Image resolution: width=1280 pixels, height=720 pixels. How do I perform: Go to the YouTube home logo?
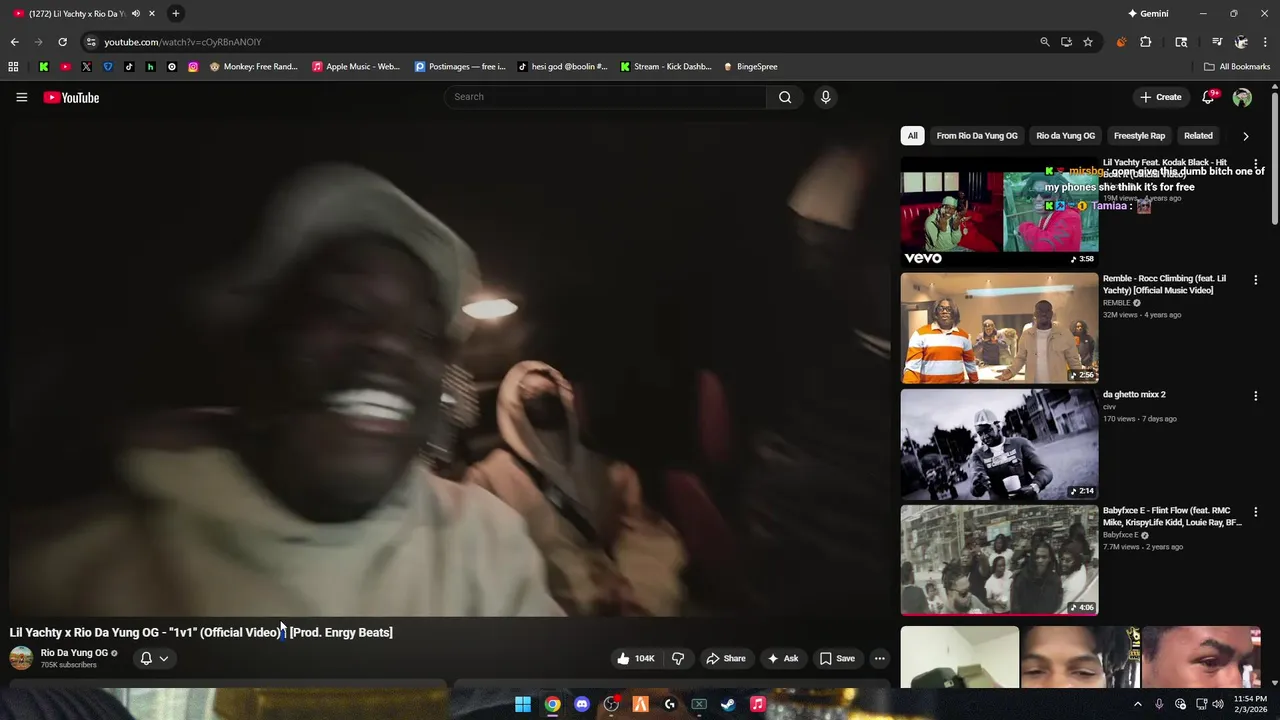click(71, 97)
